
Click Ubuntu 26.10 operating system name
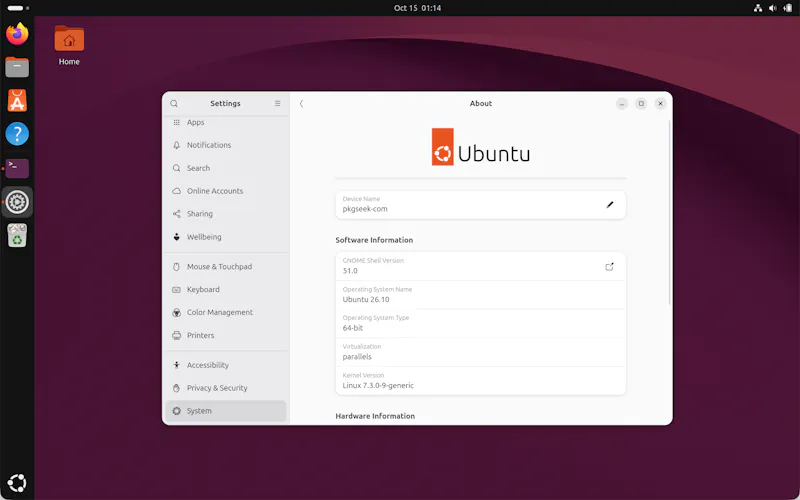(x=366, y=299)
